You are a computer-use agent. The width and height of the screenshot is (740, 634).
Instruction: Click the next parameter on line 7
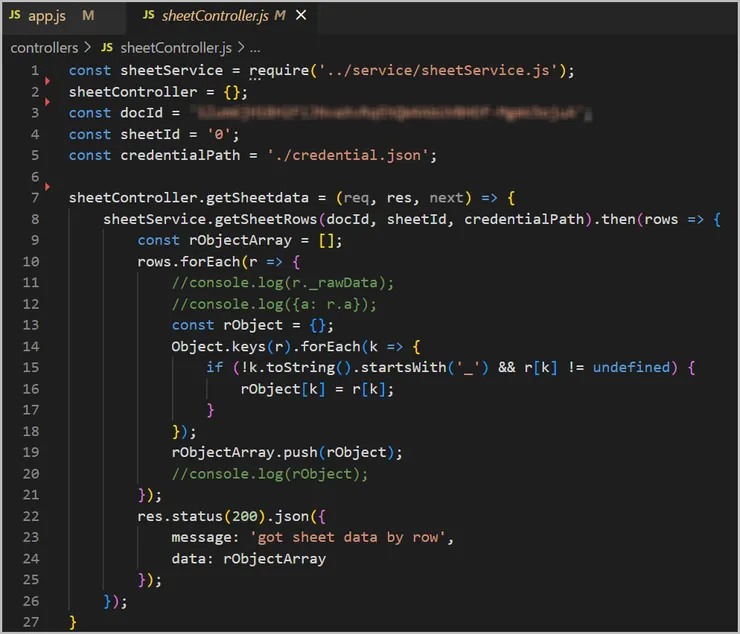click(446, 198)
